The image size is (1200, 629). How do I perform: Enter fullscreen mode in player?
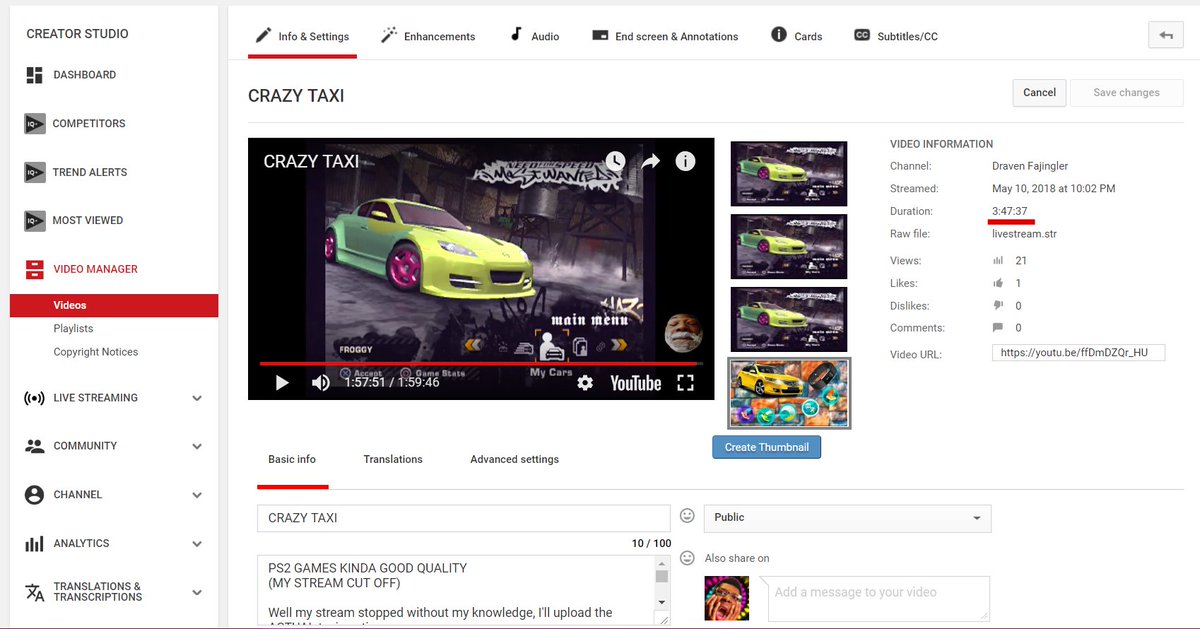coord(685,383)
